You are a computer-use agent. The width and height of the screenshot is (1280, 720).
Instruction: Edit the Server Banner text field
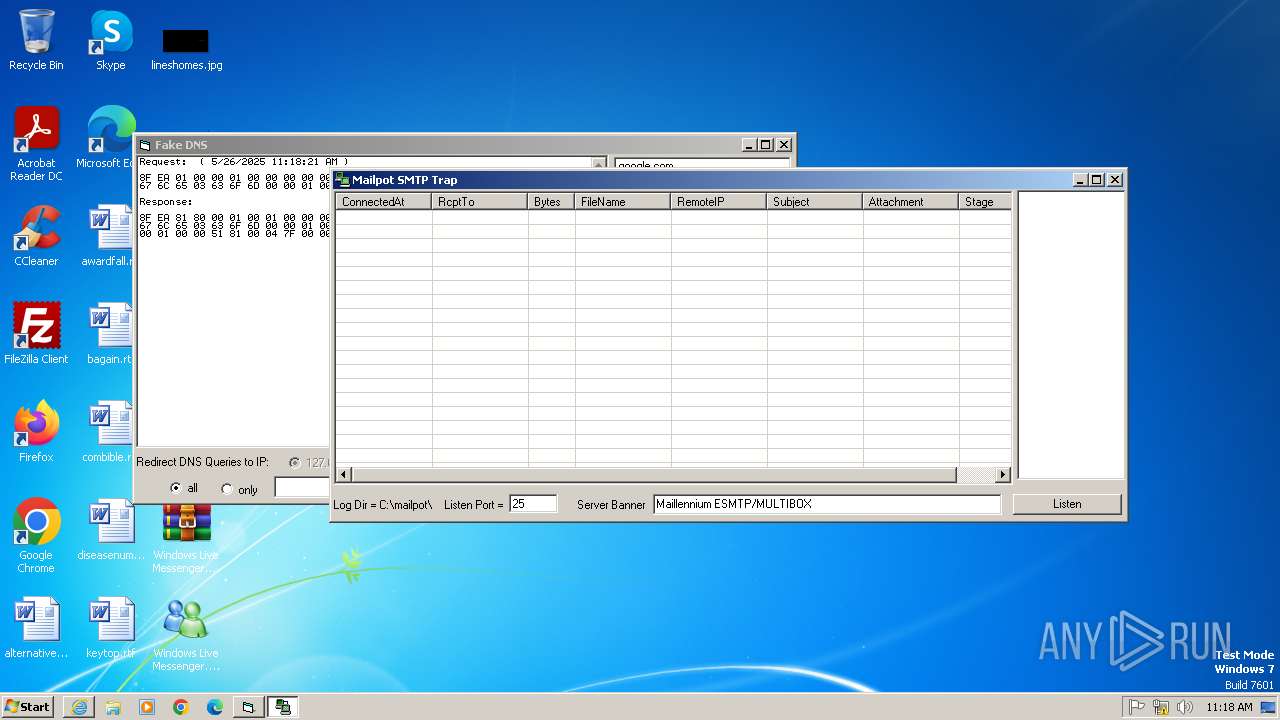[x=827, y=504]
